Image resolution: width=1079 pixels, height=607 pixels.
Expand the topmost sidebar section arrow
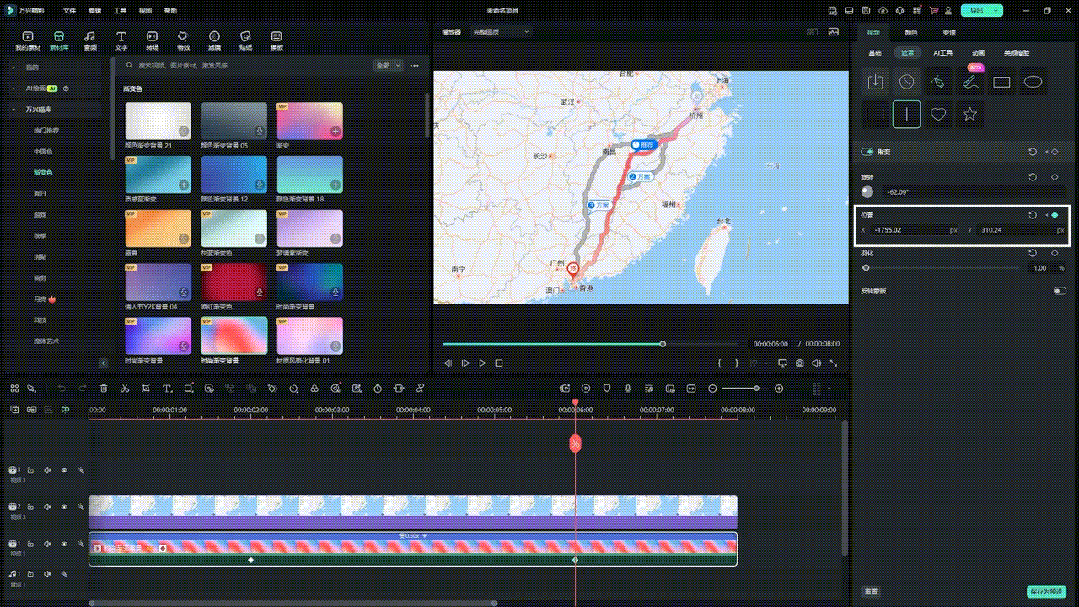pyautogui.click(x=14, y=67)
